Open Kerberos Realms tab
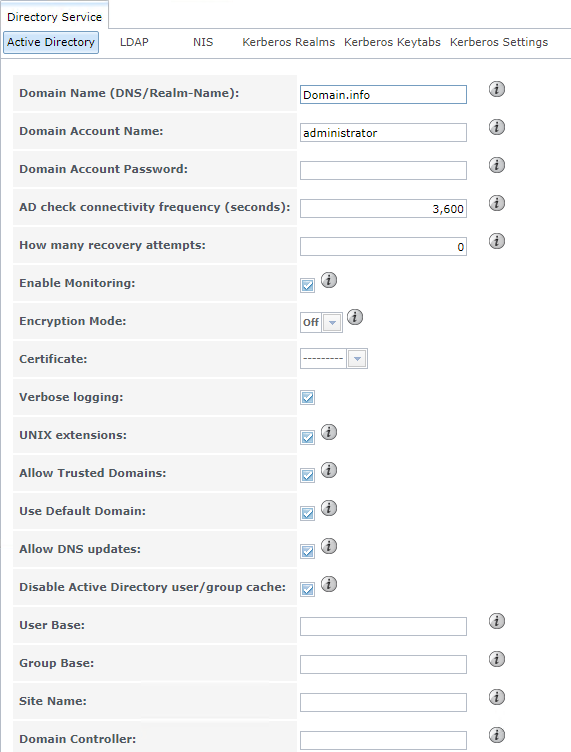Image resolution: width=571 pixels, height=752 pixels. pos(289,42)
